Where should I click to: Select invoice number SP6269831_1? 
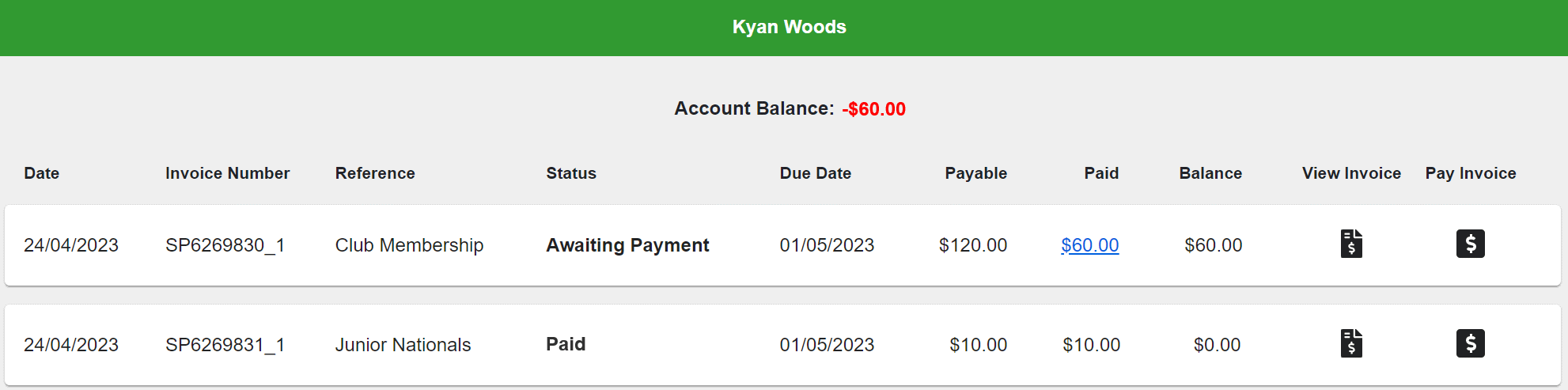pyautogui.click(x=225, y=345)
